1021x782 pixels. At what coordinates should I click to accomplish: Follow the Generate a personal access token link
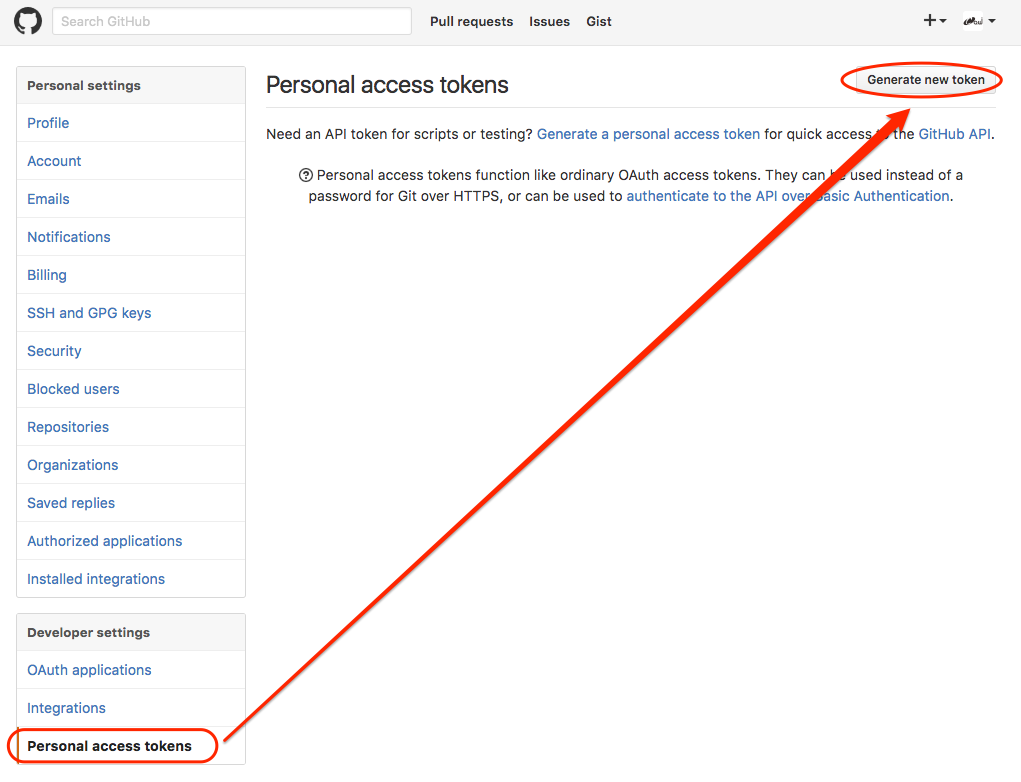click(648, 134)
